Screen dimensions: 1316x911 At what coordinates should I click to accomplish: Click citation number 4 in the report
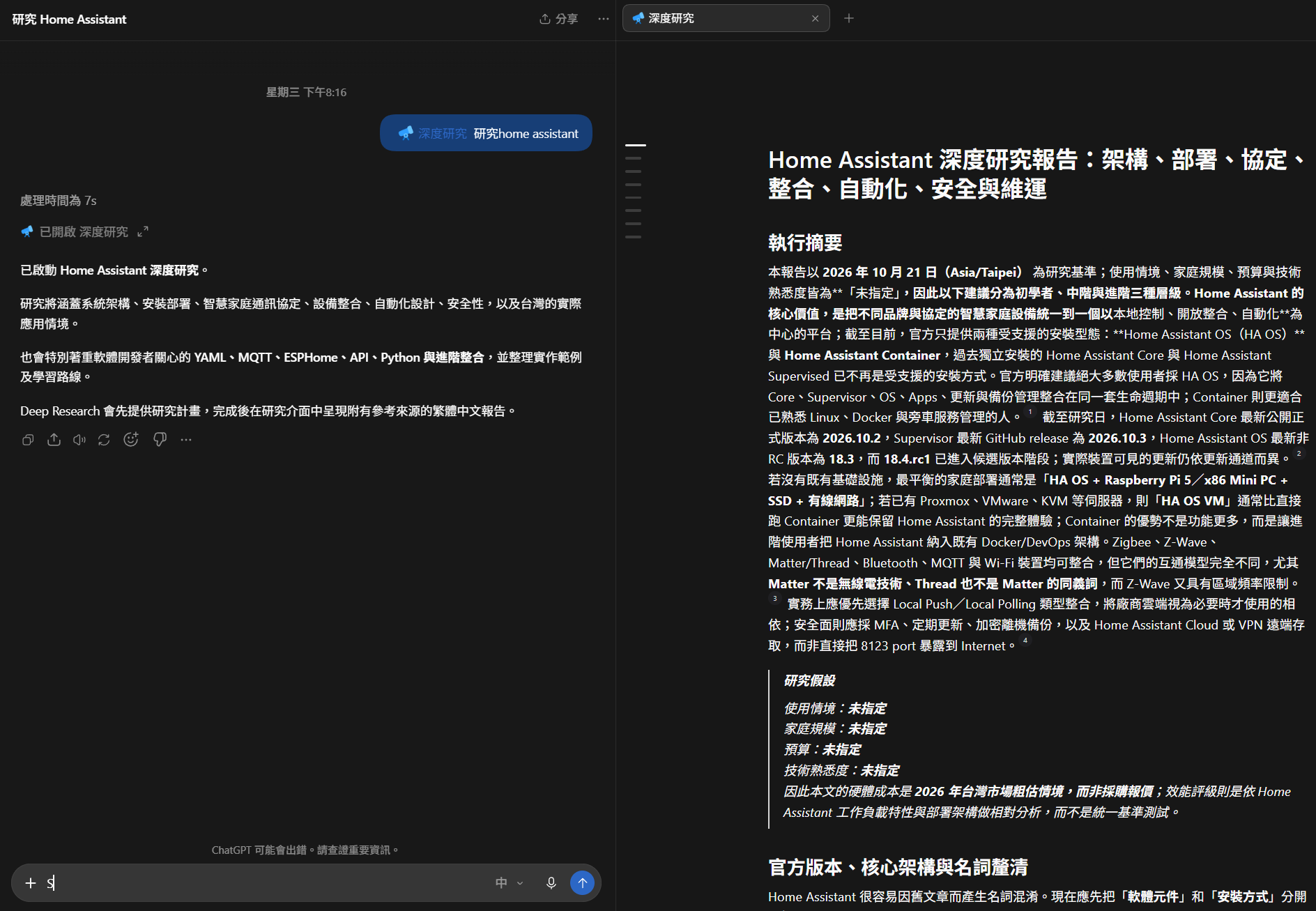tap(1025, 641)
